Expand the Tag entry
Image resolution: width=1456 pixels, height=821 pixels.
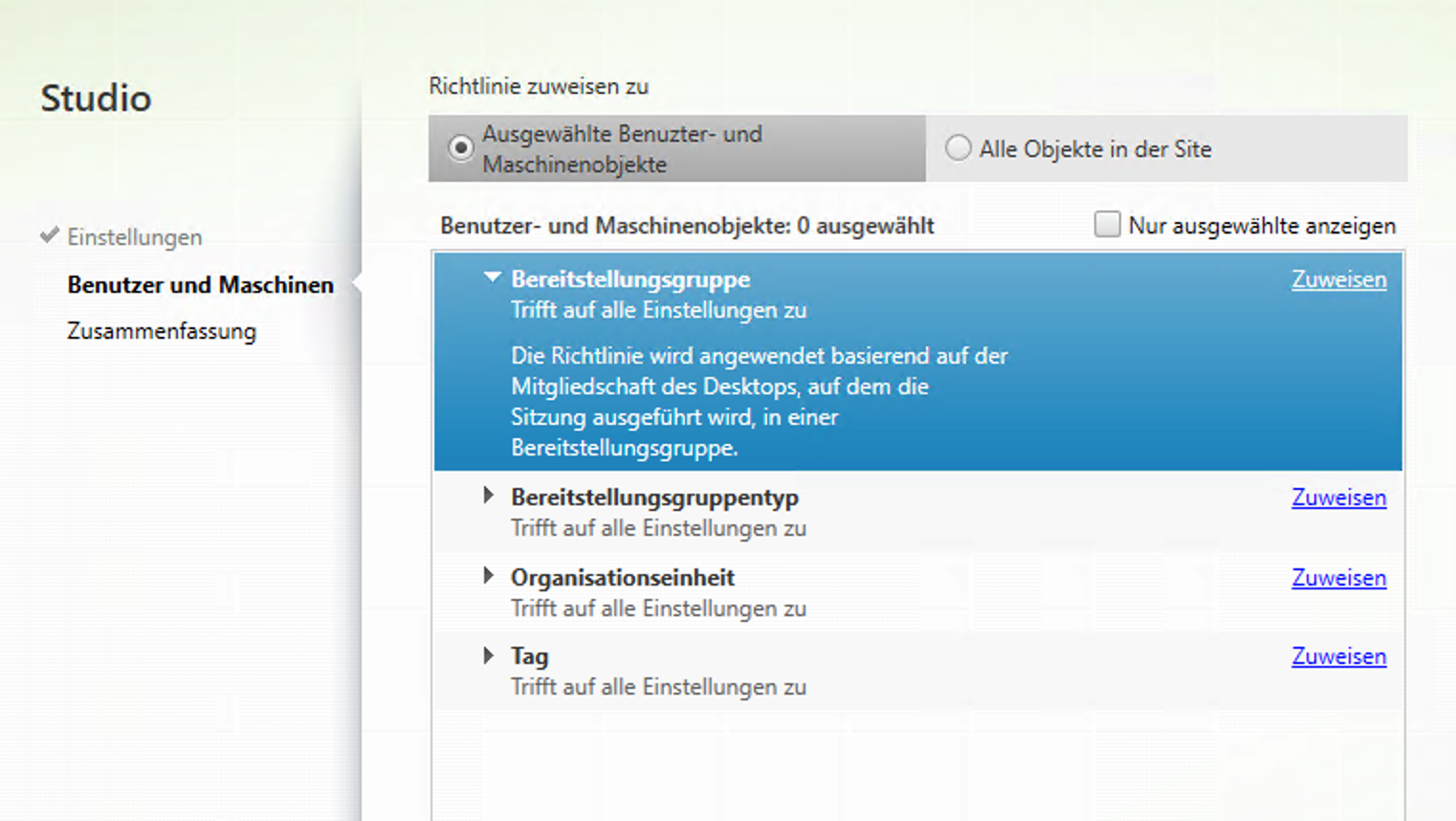489,655
